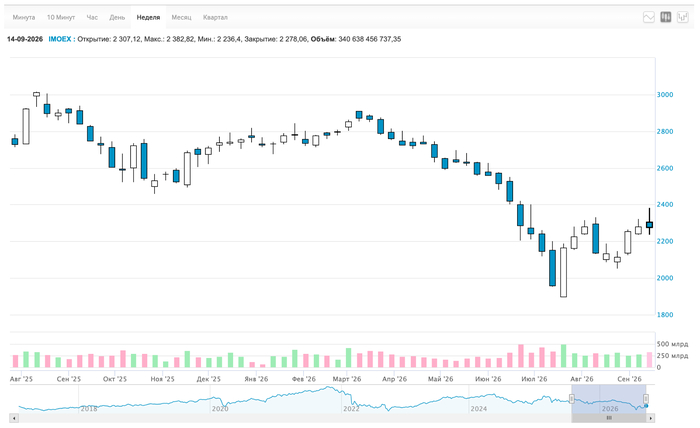Viewport: 700px width, 428px height.
Task: Click the last pink volume bar
Action: 649,360
